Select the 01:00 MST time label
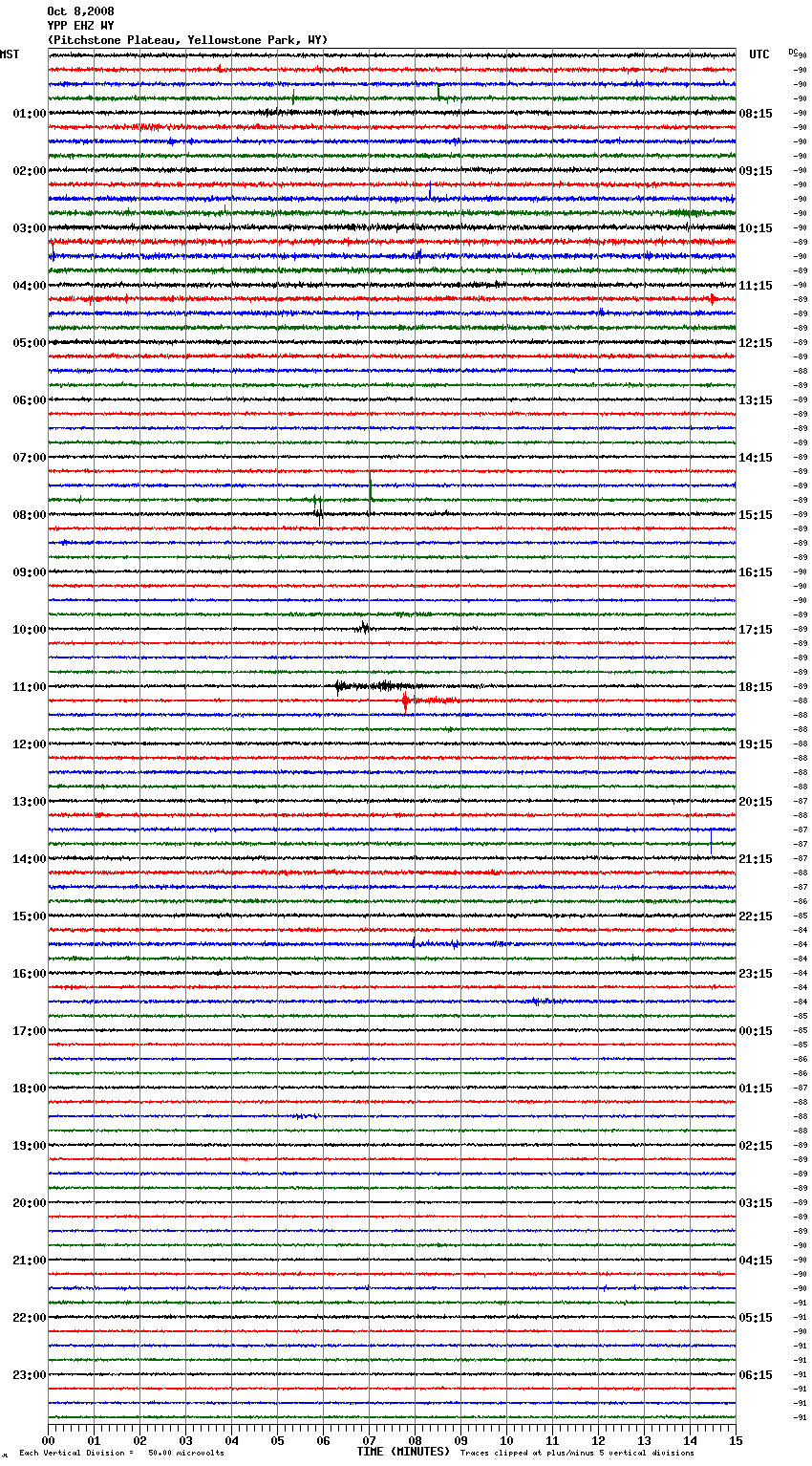Image resolution: width=812 pixels, height=1466 pixels. tap(30, 114)
